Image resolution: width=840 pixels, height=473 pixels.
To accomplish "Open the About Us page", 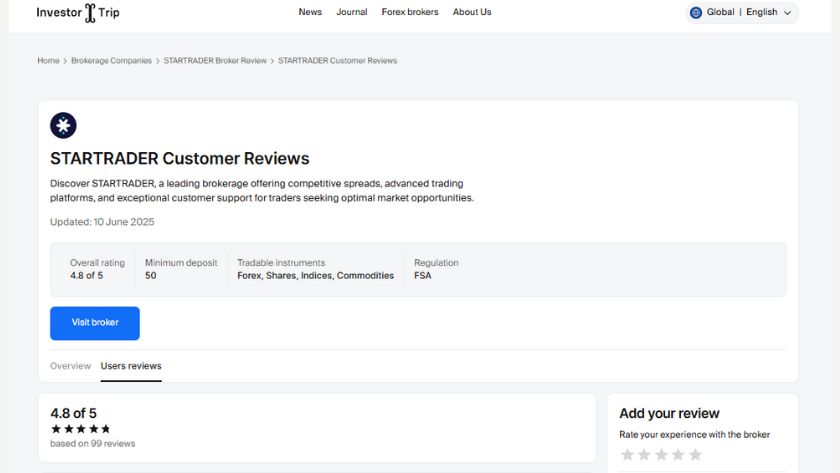I will [x=472, y=12].
